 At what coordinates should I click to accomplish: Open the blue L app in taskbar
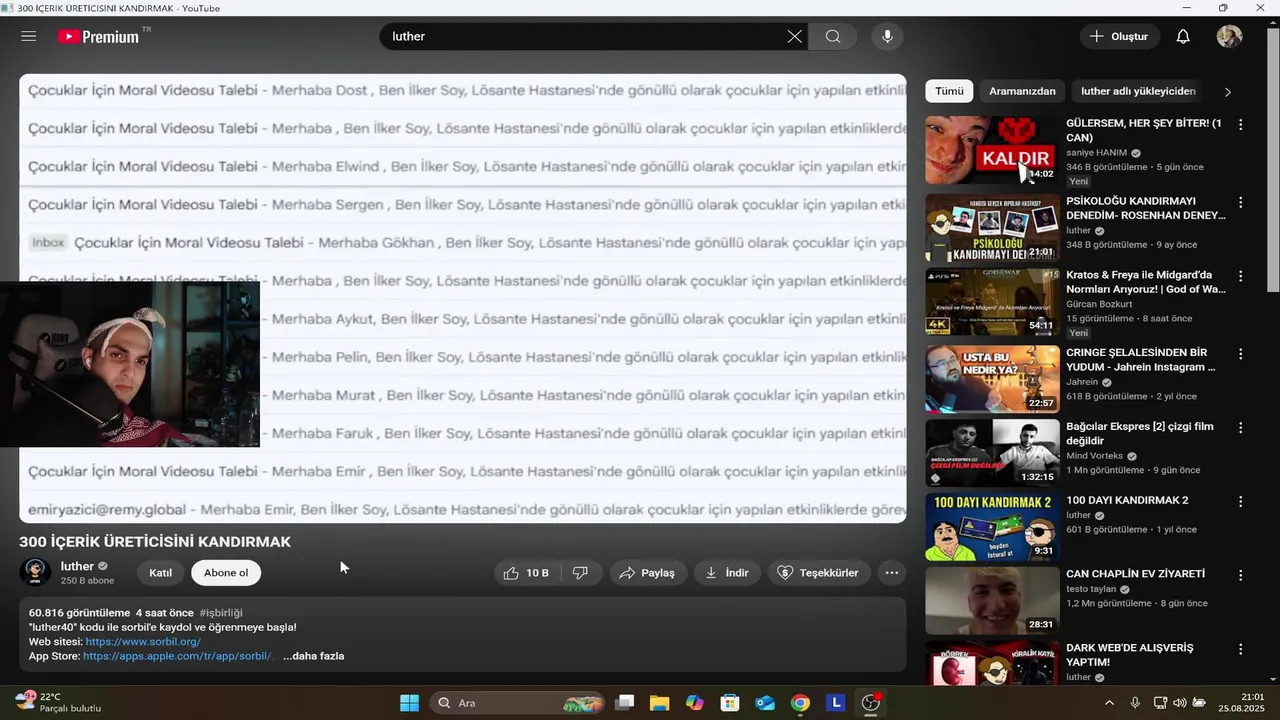point(836,703)
